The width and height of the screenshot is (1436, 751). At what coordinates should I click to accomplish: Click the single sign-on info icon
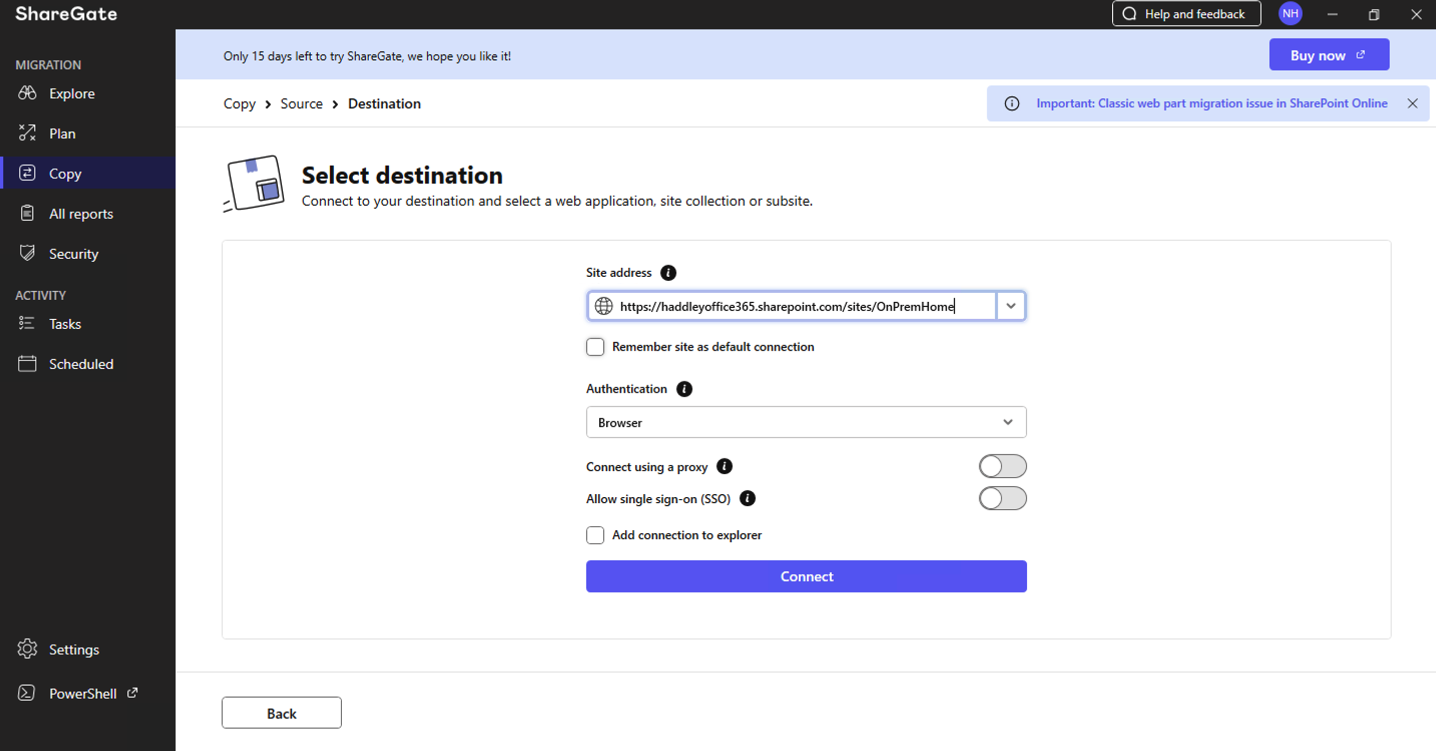pos(748,498)
